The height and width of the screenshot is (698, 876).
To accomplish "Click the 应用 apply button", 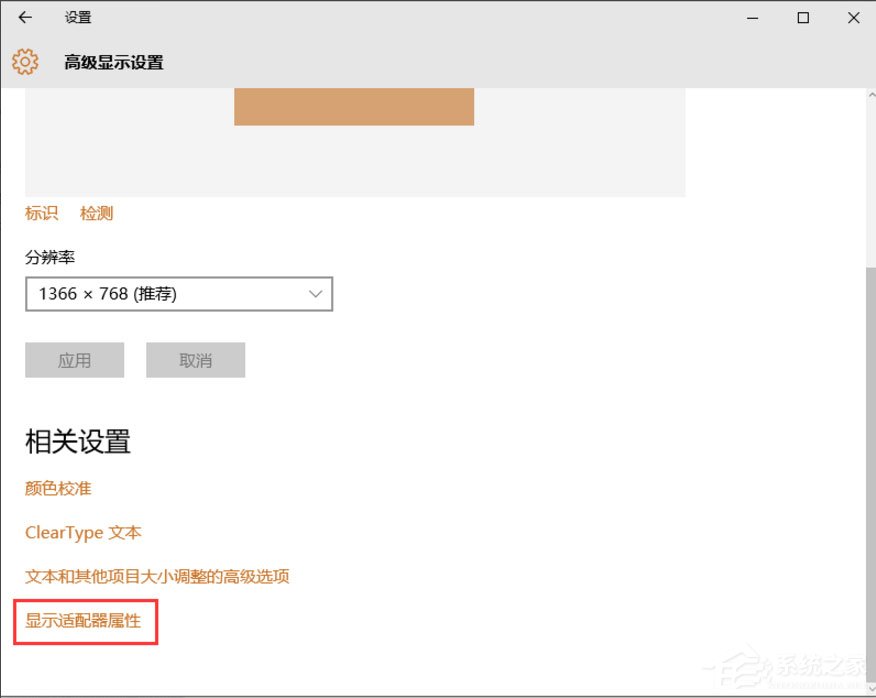I will [74, 359].
